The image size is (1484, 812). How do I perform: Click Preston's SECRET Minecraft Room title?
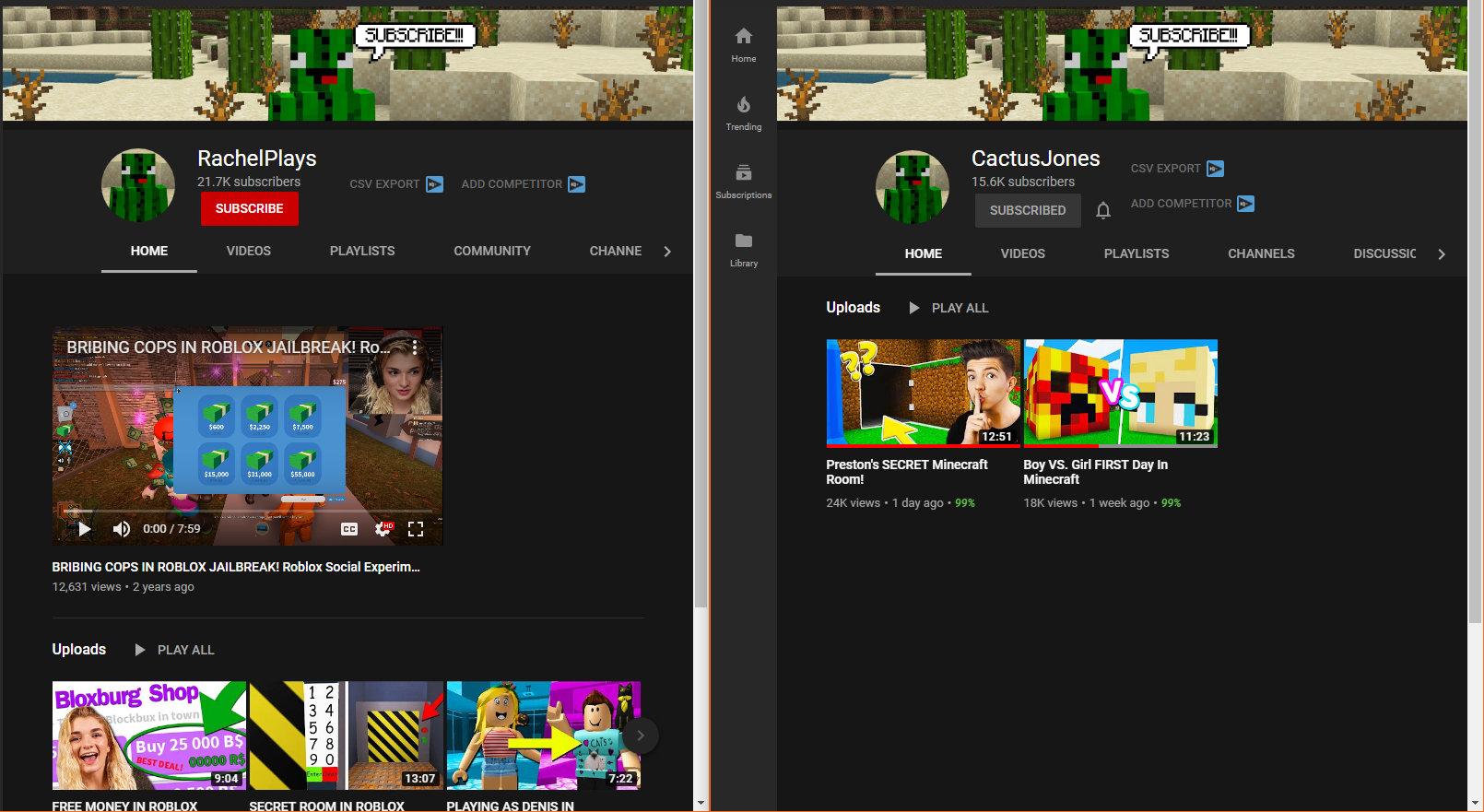tap(907, 472)
